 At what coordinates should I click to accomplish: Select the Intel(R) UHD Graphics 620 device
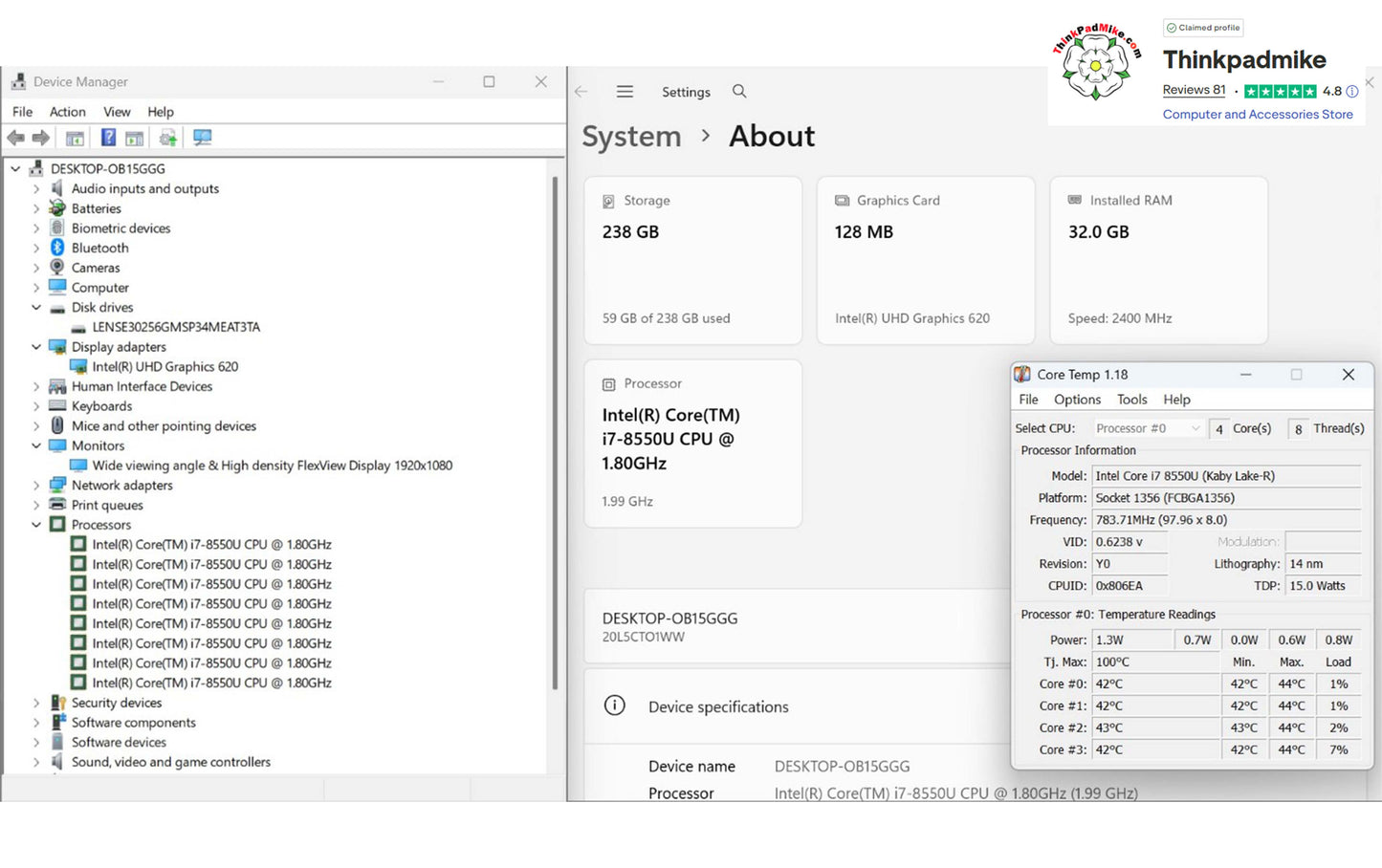point(165,366)
